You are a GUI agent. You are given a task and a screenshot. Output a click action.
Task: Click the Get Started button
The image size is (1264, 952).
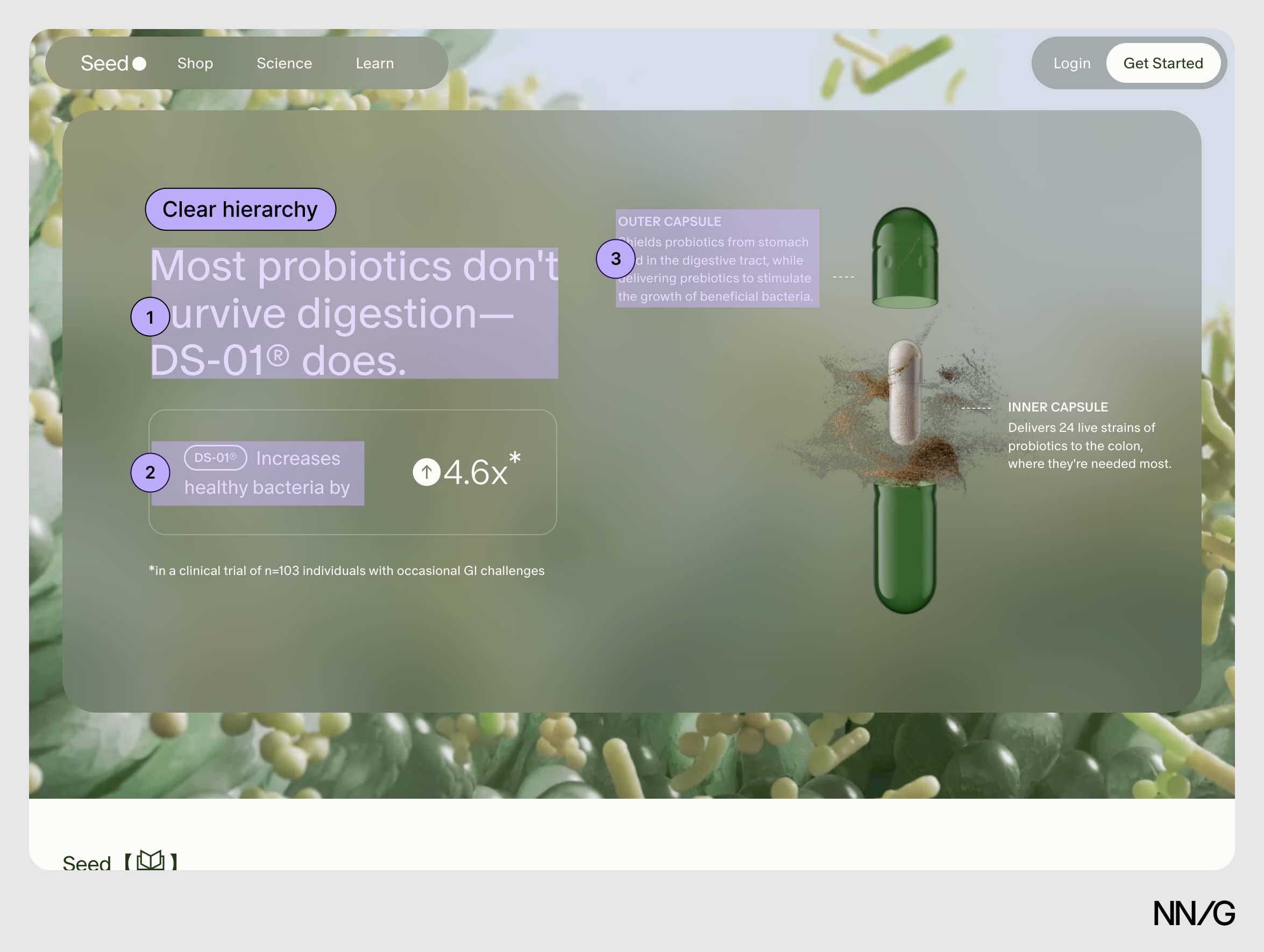pos(1164,63)
